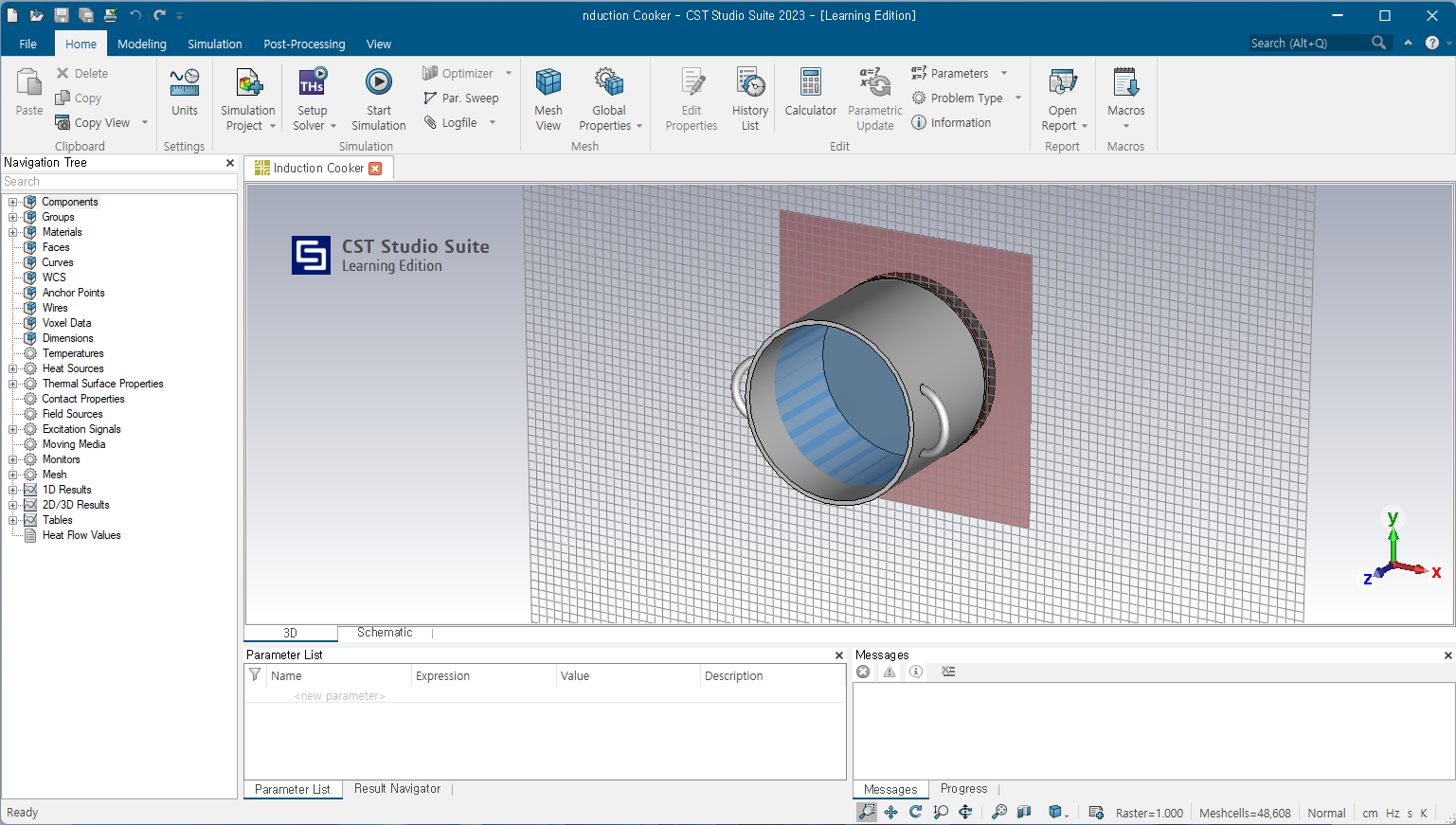This screenshot has height=825, width=1456.
Task: Click the save icon in quick access bar
Action: coord(62,15)
